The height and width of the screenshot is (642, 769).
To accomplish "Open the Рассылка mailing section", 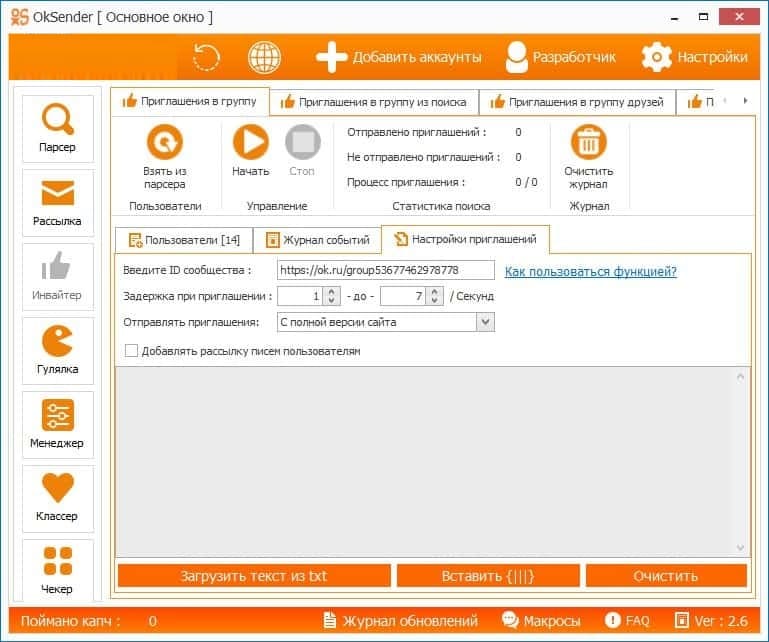I will [57, 202].
